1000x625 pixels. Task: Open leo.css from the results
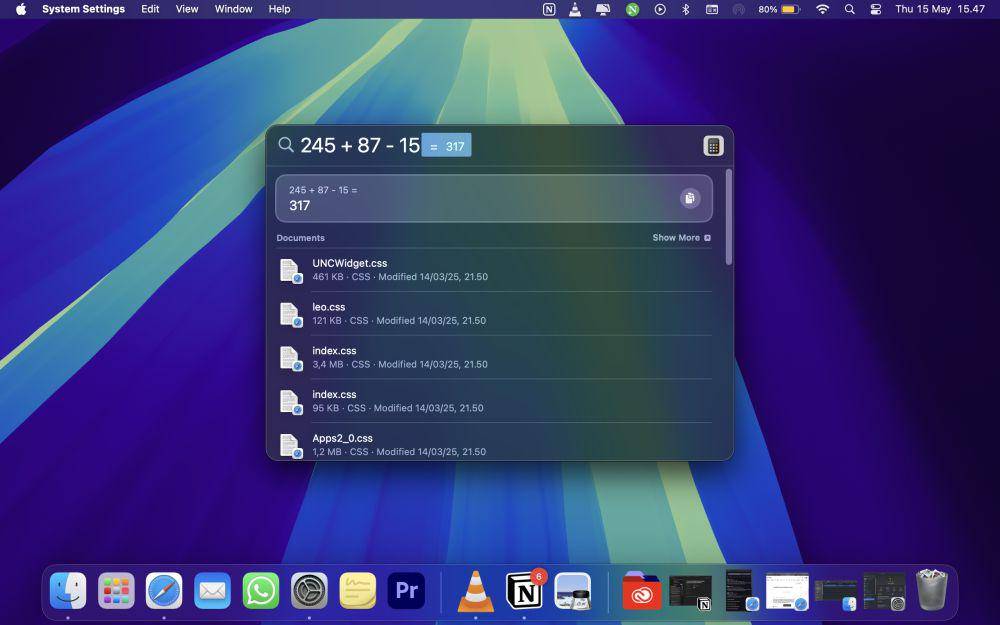(494, 313)
